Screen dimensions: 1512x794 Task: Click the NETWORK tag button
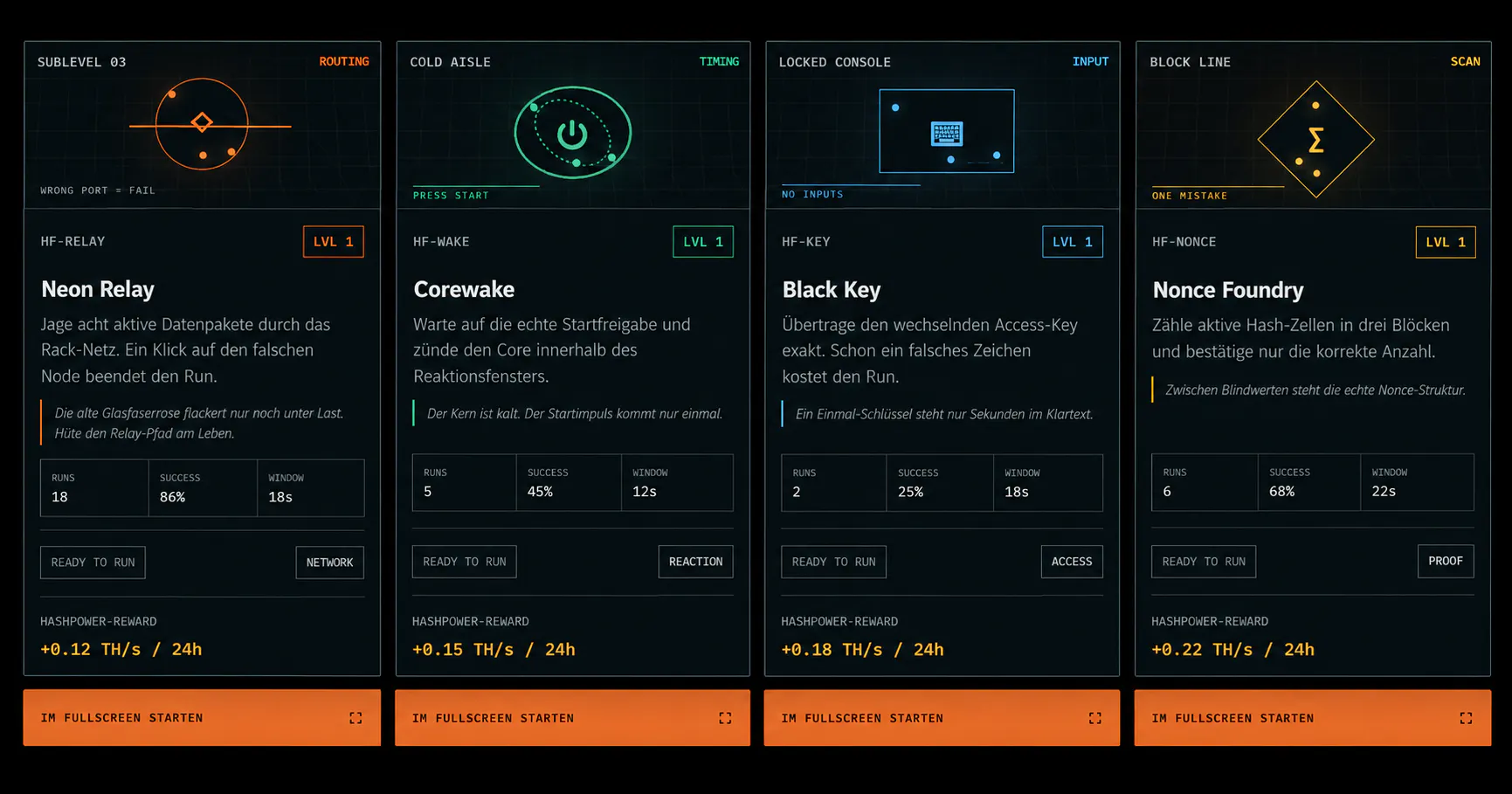click(x=329, y=563)
